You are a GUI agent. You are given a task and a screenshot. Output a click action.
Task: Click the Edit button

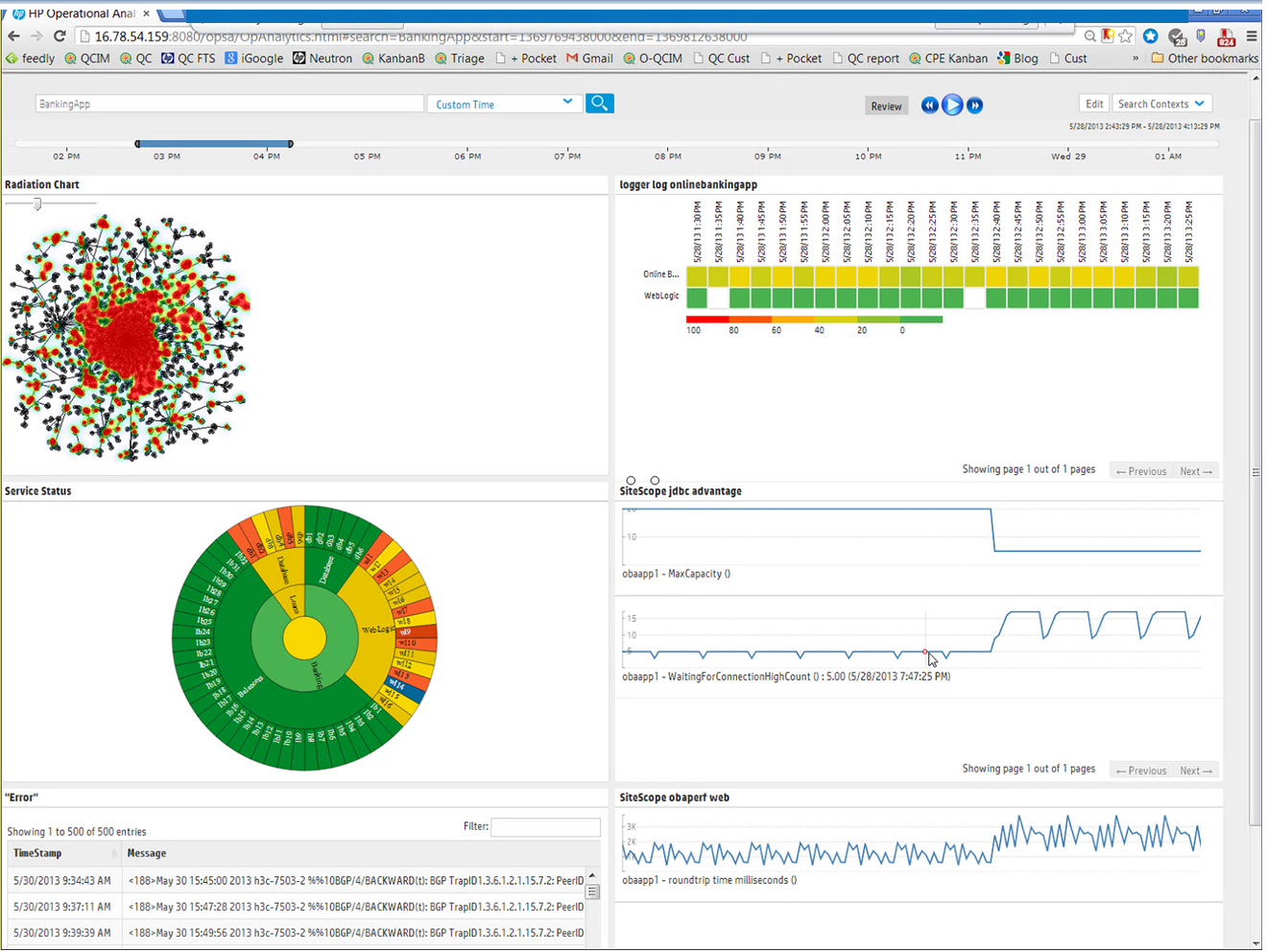1094,104
